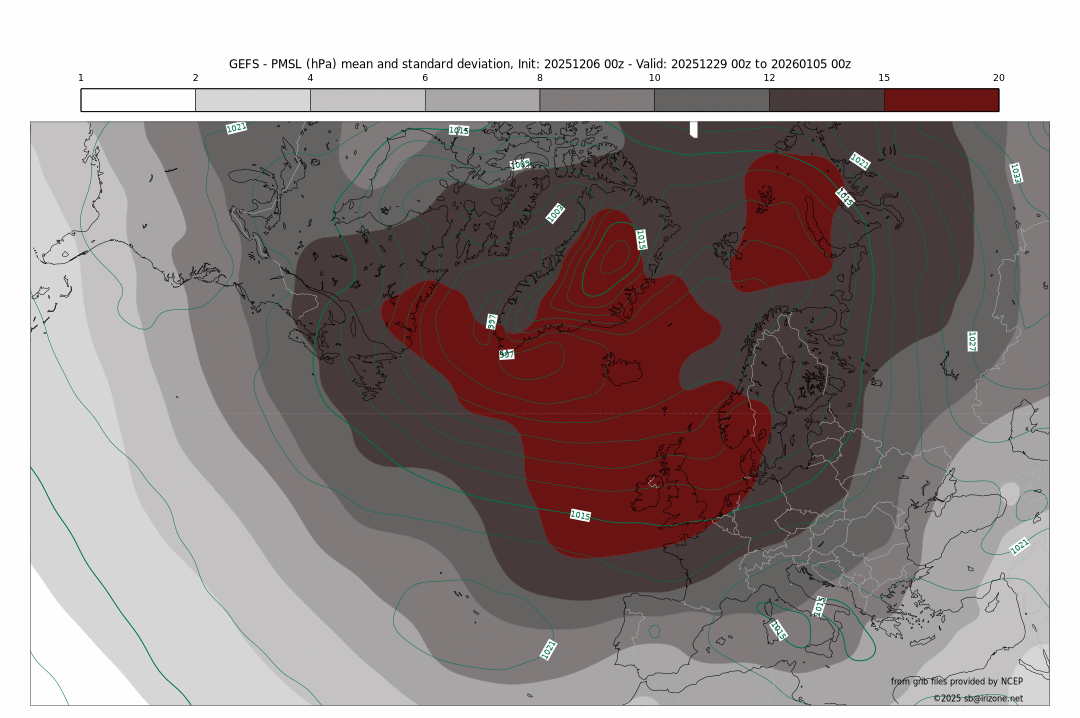Click the 'from grib files provided by NCEP' credit
This screenshot has width=1080, height=718.
957,681
